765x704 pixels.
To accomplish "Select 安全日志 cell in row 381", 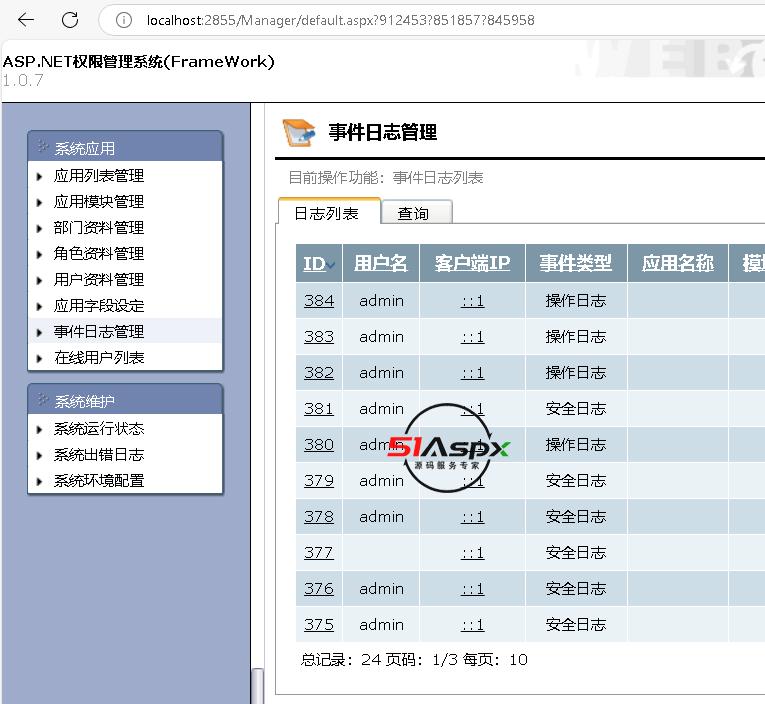I will (x=576, y=408).
